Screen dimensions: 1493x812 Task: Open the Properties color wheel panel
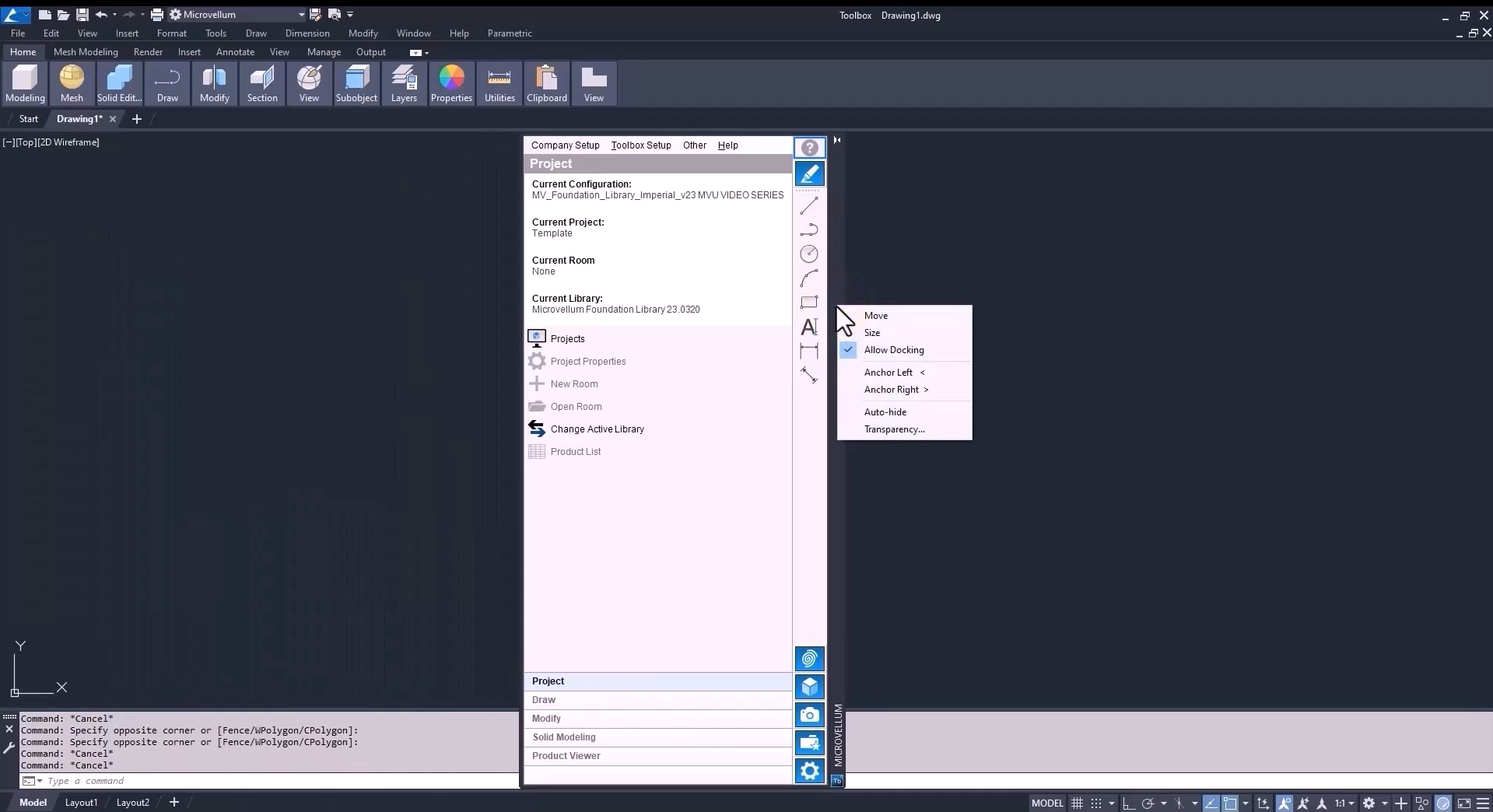coord(451,83)
